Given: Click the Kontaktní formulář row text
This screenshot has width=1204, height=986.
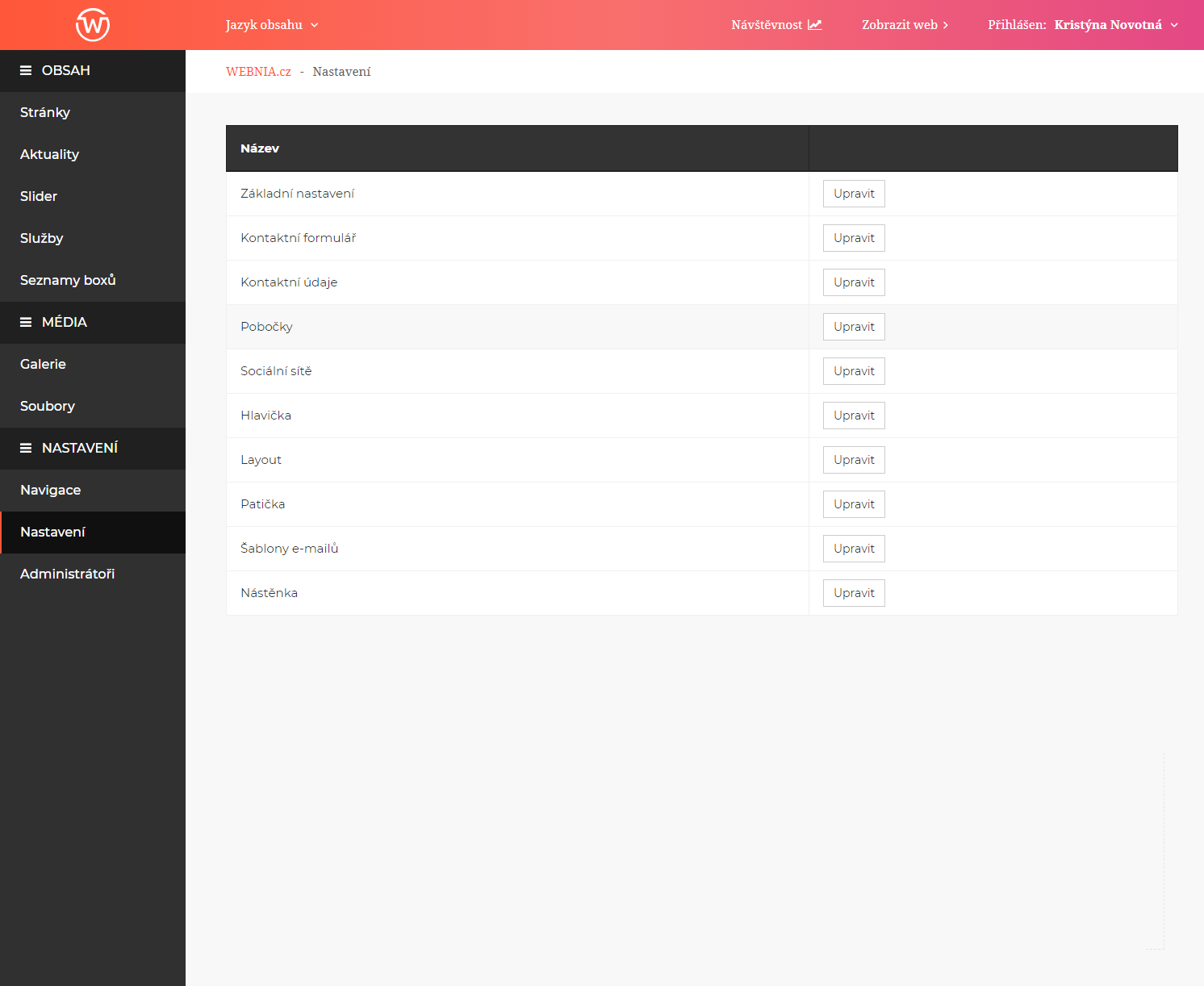Looking at the screenshot, I should [x=298, y=238].
